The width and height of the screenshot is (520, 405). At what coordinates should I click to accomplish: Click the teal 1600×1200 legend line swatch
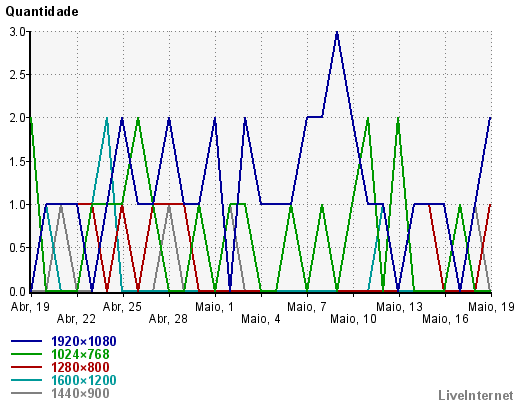[x=27, y=380]
